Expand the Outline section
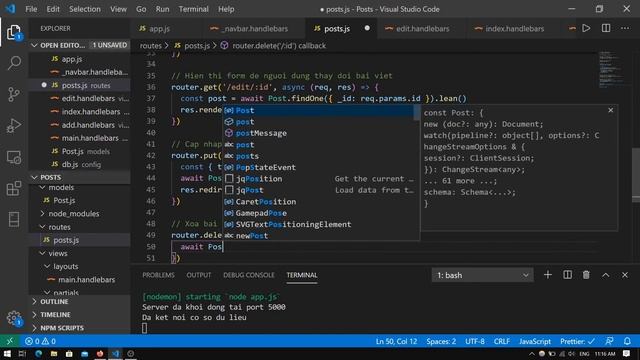The height and width of the screenshot is (360, 640). (x=79, y=302)
